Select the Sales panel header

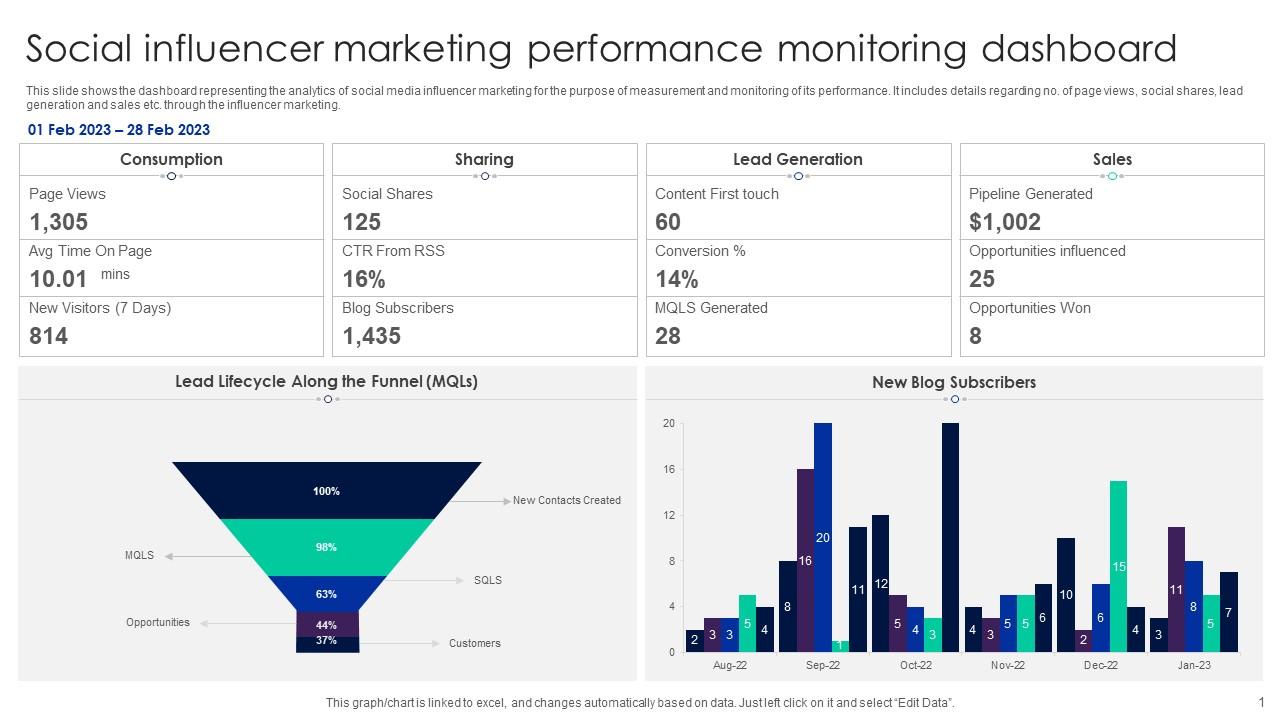click(x=1111, y=159)
